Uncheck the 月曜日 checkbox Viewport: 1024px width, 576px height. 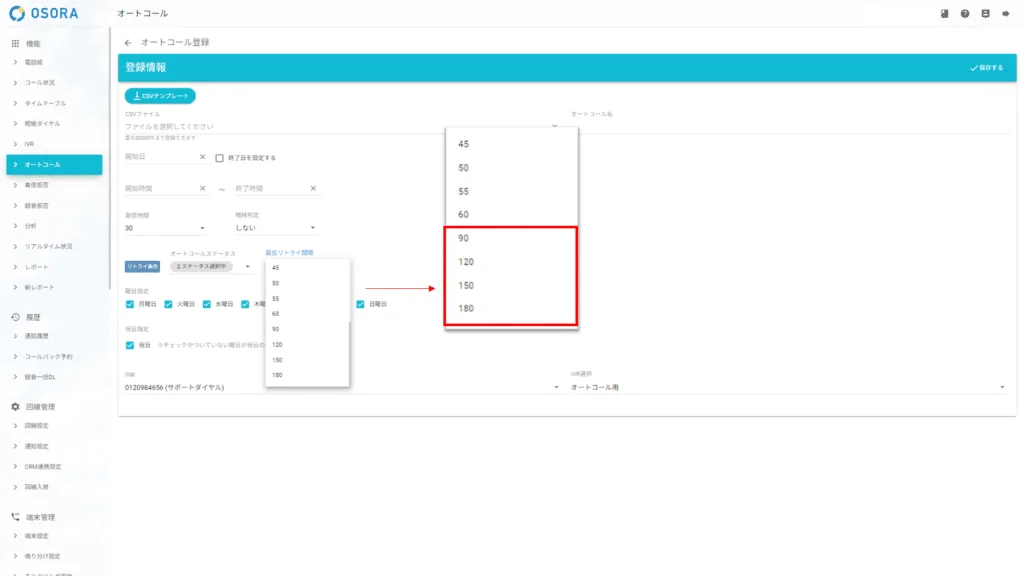click(130, 304)
